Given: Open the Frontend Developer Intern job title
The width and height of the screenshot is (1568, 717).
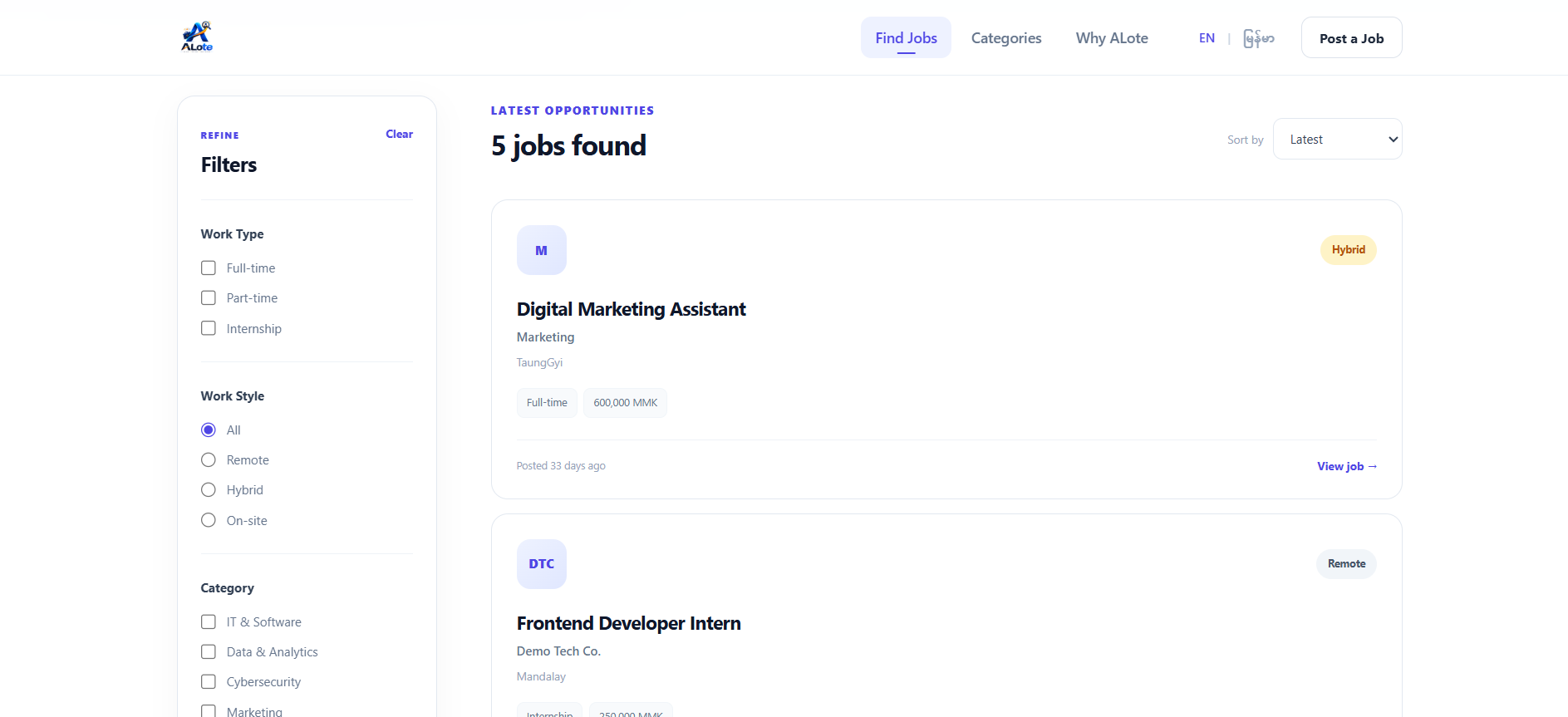Looking at the screenshot, I should click(628, 624).
